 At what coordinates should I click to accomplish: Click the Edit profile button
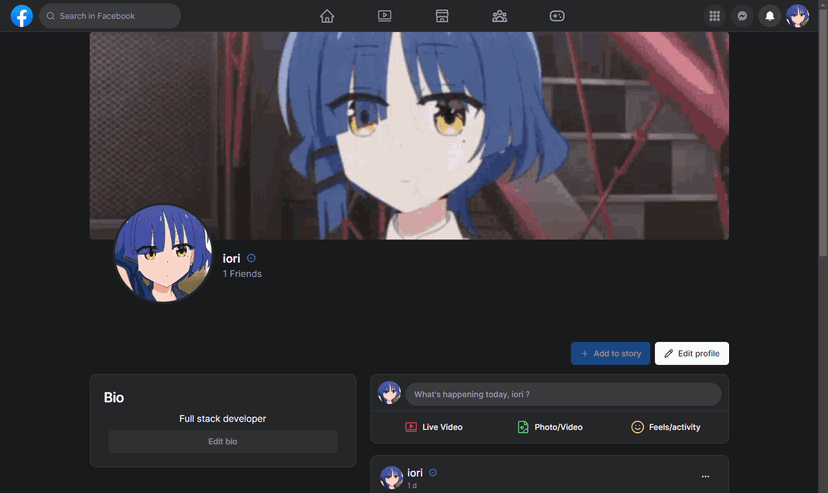pos(692,354)
